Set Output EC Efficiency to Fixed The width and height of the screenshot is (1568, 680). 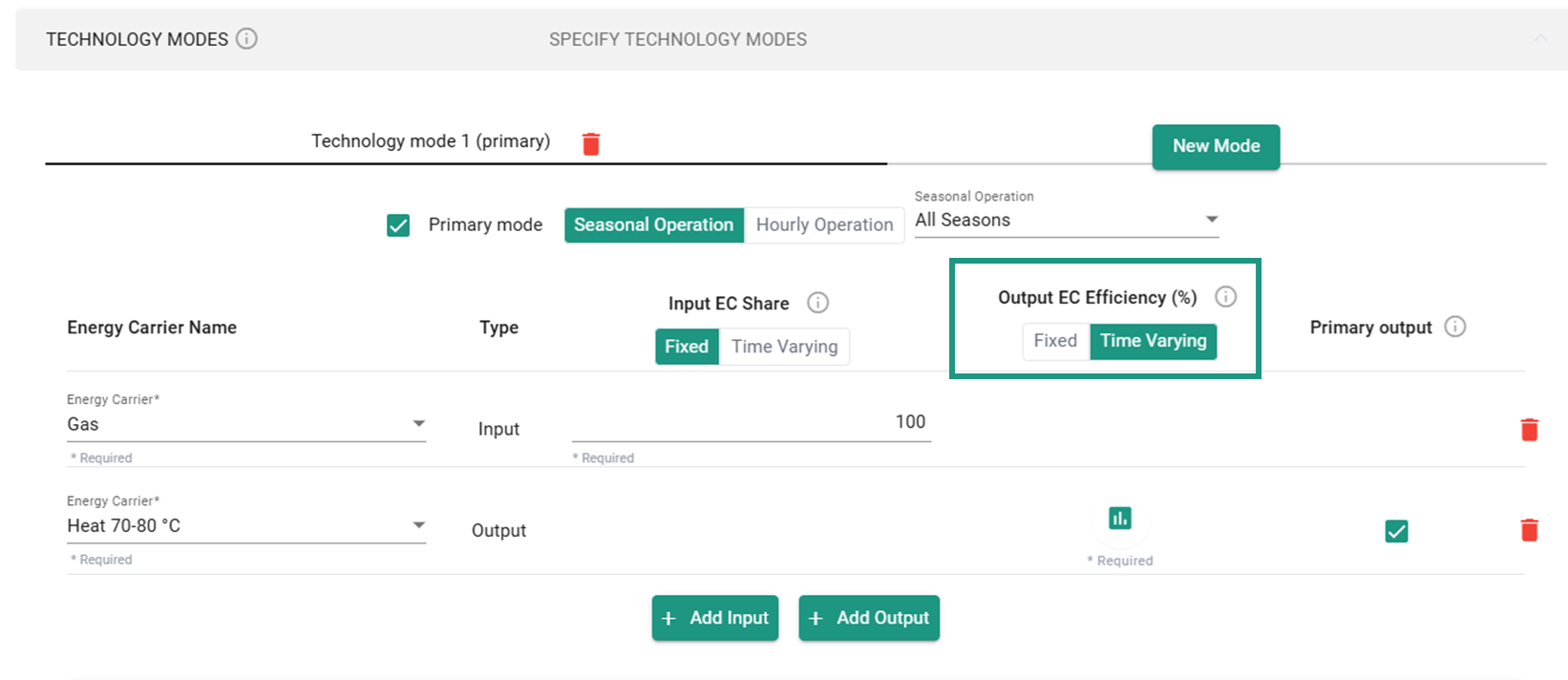pos(1055,341)
